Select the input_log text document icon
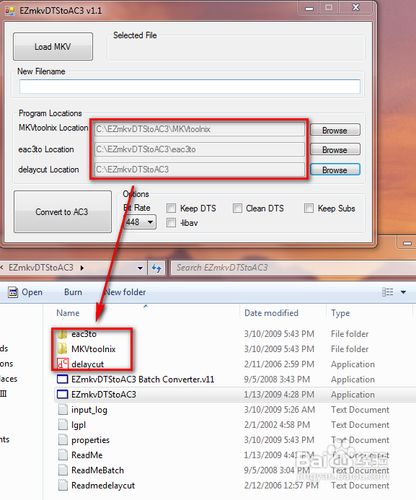 click(x=63, y=410)
